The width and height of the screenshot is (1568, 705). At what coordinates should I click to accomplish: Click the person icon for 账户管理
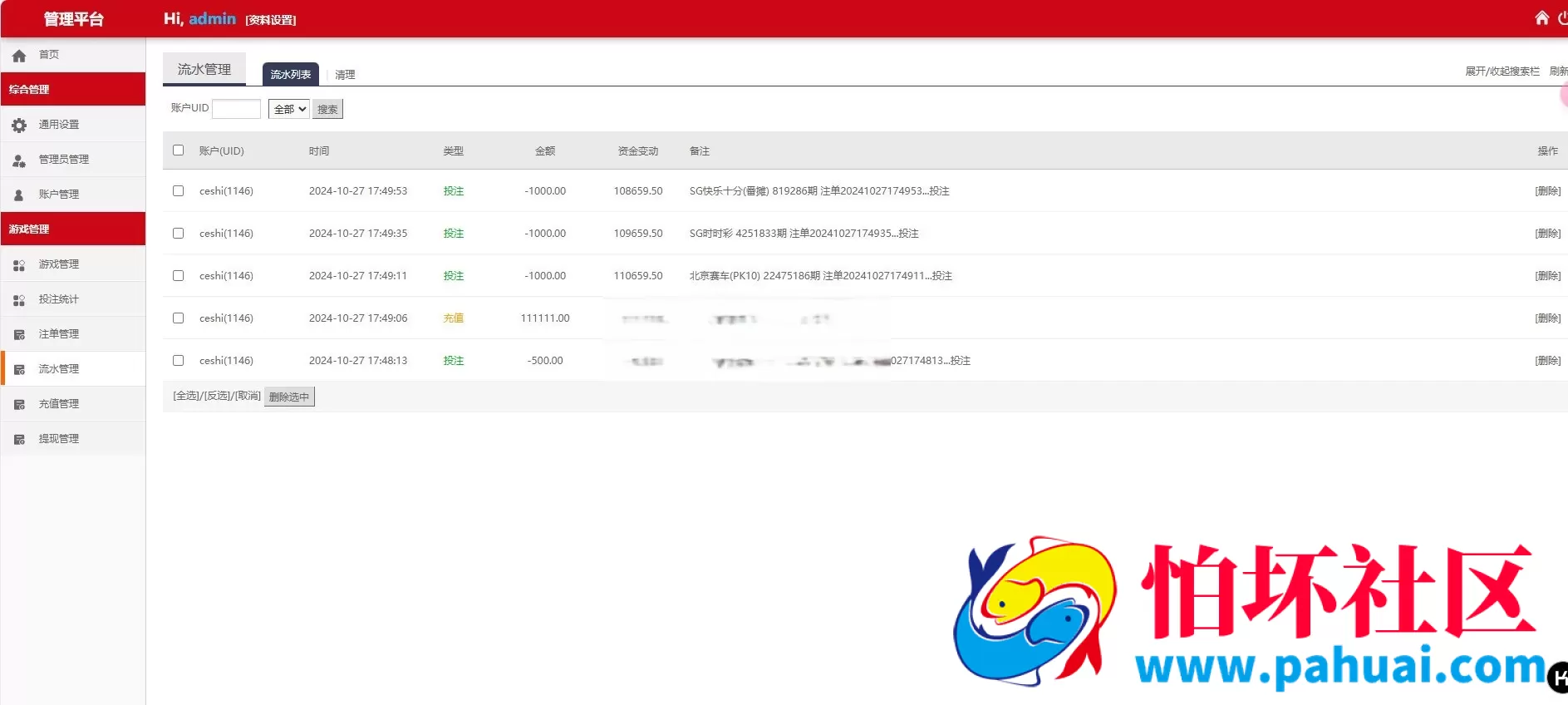coord(19,195)
